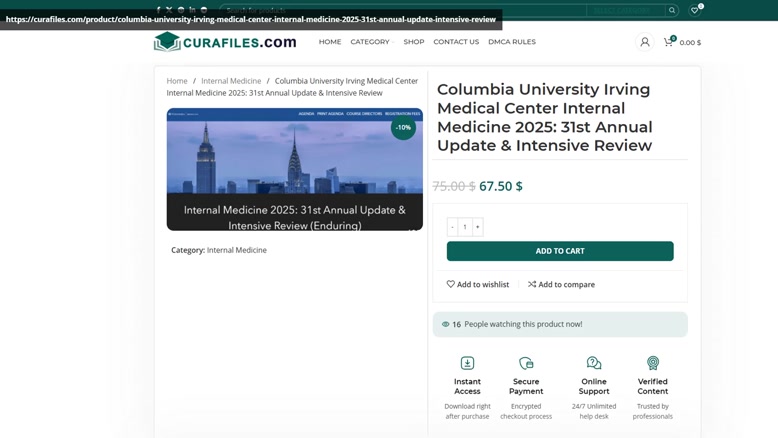Click 'Encrypted checkout process' text
Viewport: 778px width, 438px height.
[526, 411]
